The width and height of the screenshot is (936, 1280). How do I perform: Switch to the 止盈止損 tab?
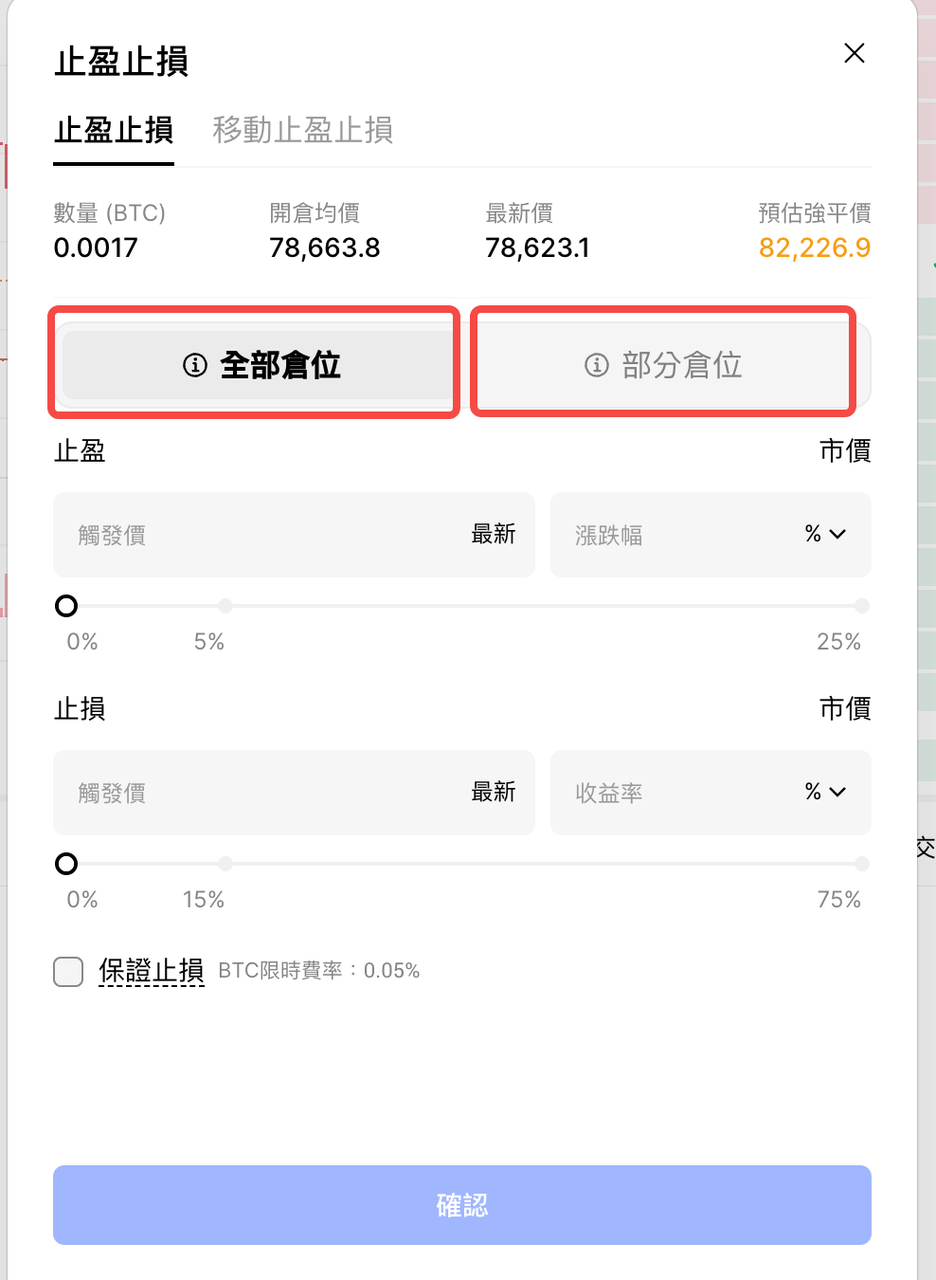point(113,130)
